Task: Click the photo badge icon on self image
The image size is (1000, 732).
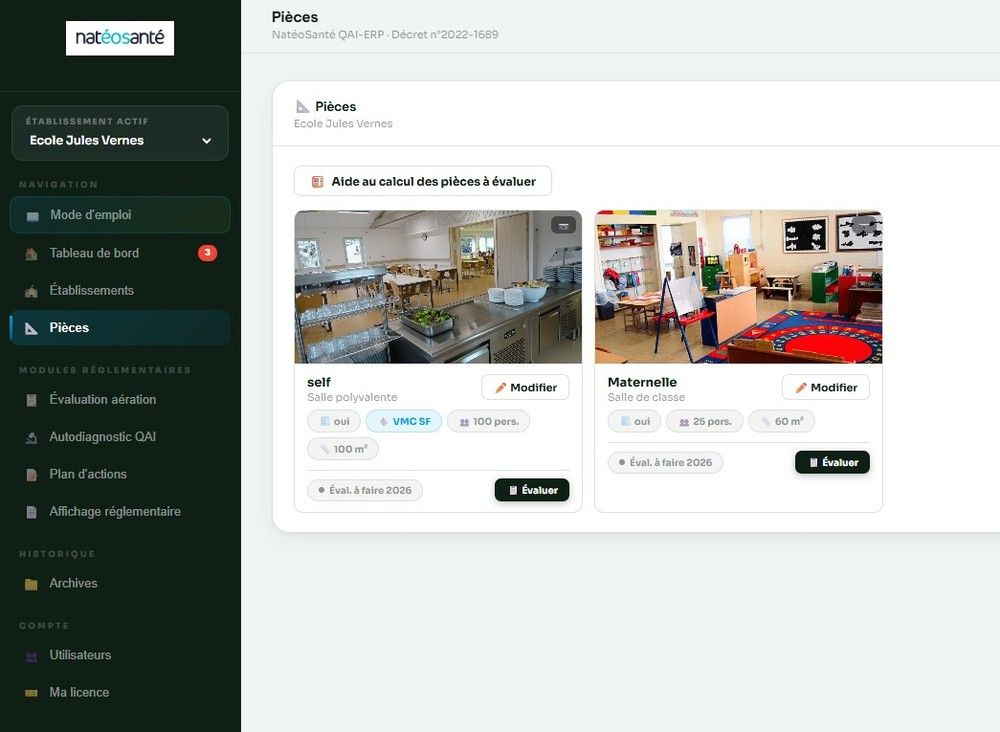Action: (x=563, y=225)
